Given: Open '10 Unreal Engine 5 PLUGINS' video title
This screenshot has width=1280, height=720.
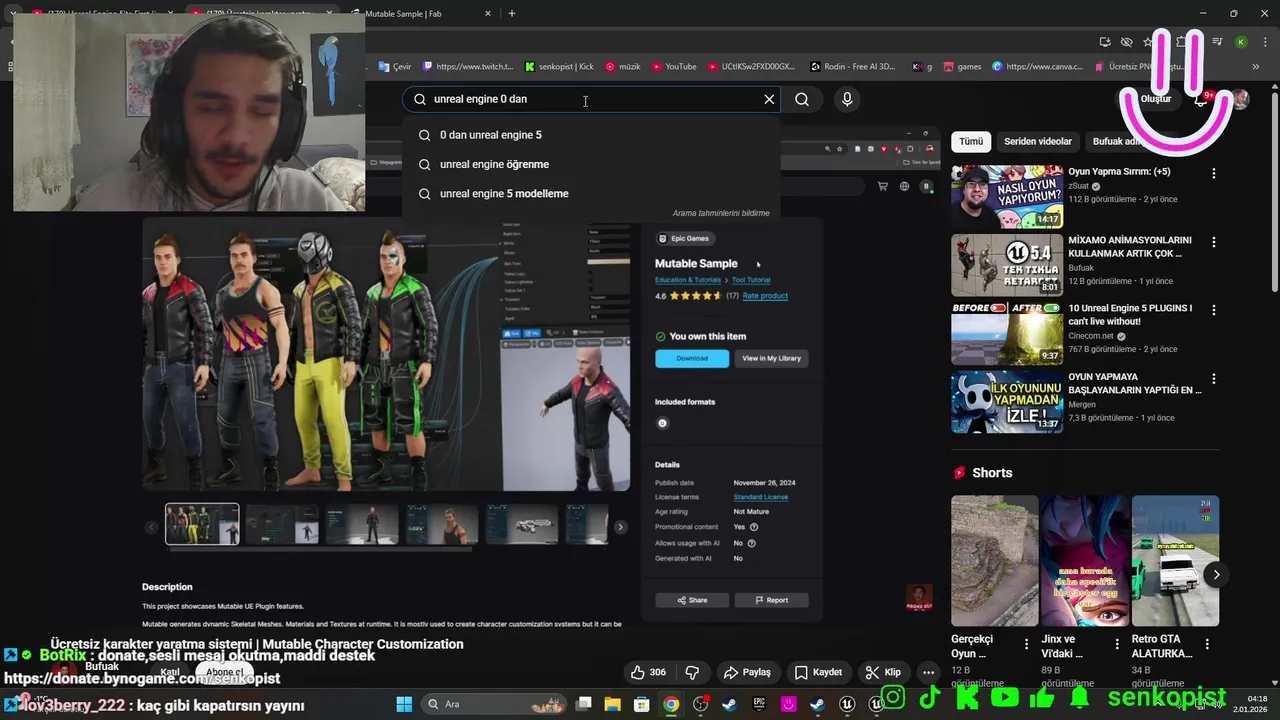Looking at the screenshot, I should coord(1130,315).
